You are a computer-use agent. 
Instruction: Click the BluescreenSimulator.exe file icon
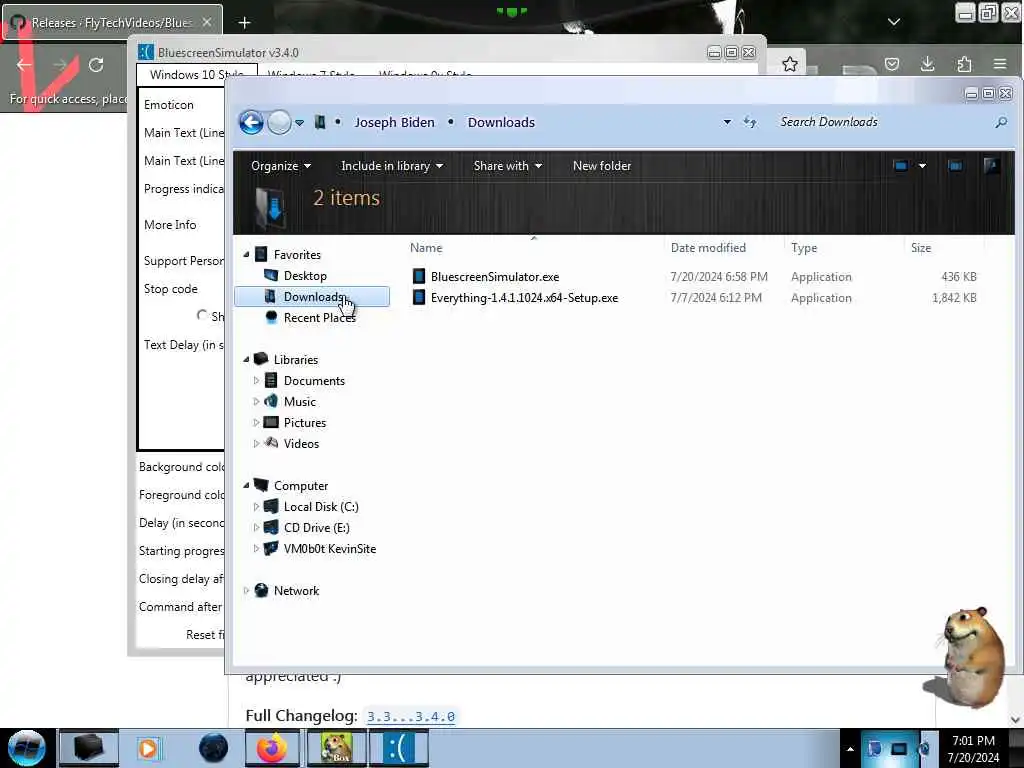(419, 277)
